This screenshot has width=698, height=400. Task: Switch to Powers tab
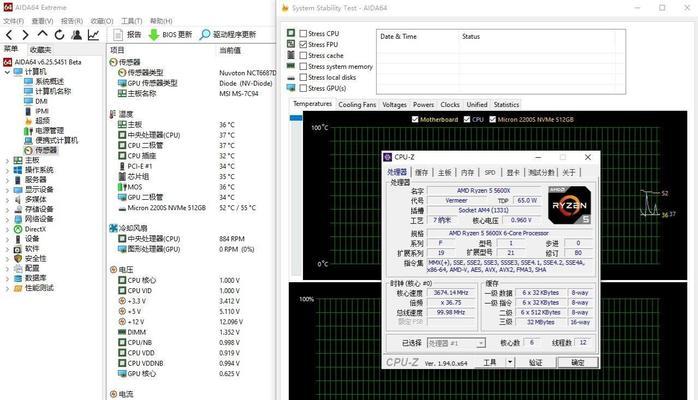423,105
